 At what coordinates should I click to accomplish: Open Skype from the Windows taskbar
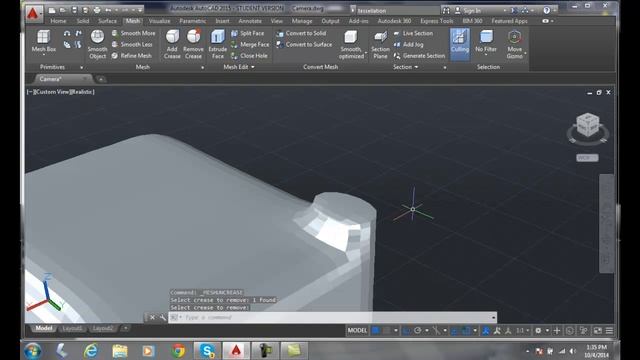pos(207,350)
